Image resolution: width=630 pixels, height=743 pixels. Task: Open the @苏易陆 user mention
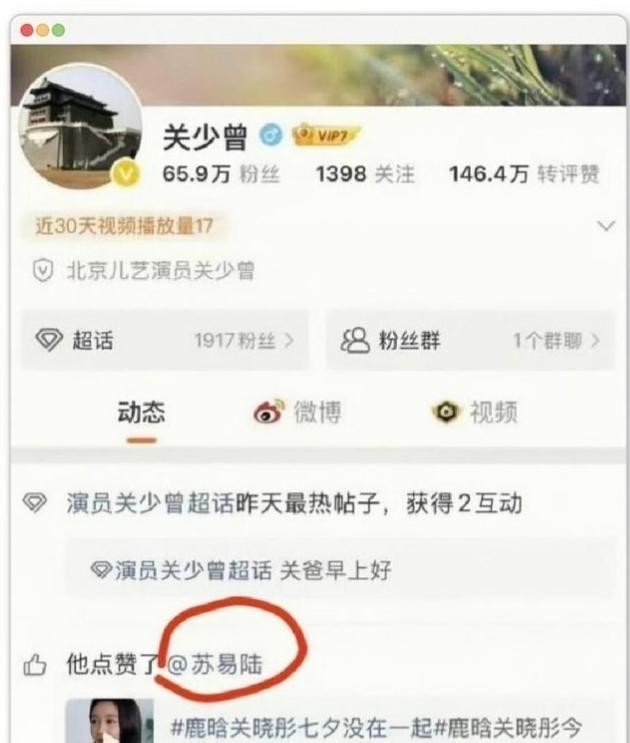pyautogui.click(x=215, y=664)
